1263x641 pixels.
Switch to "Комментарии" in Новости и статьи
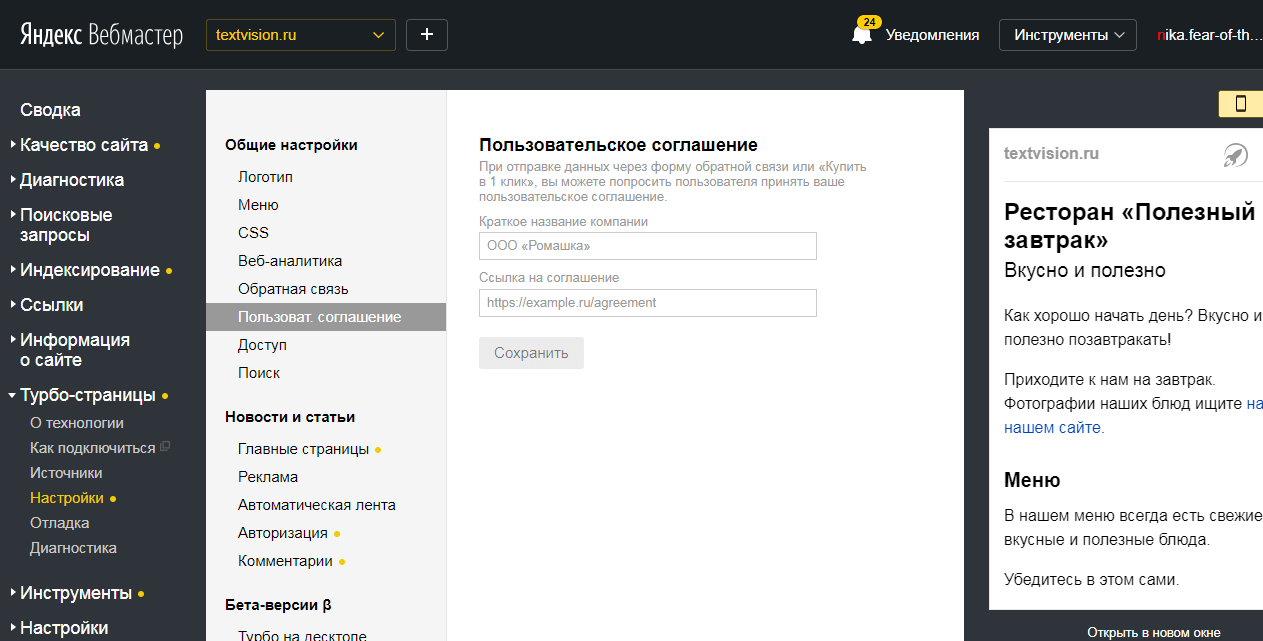(x=285, y=561)
